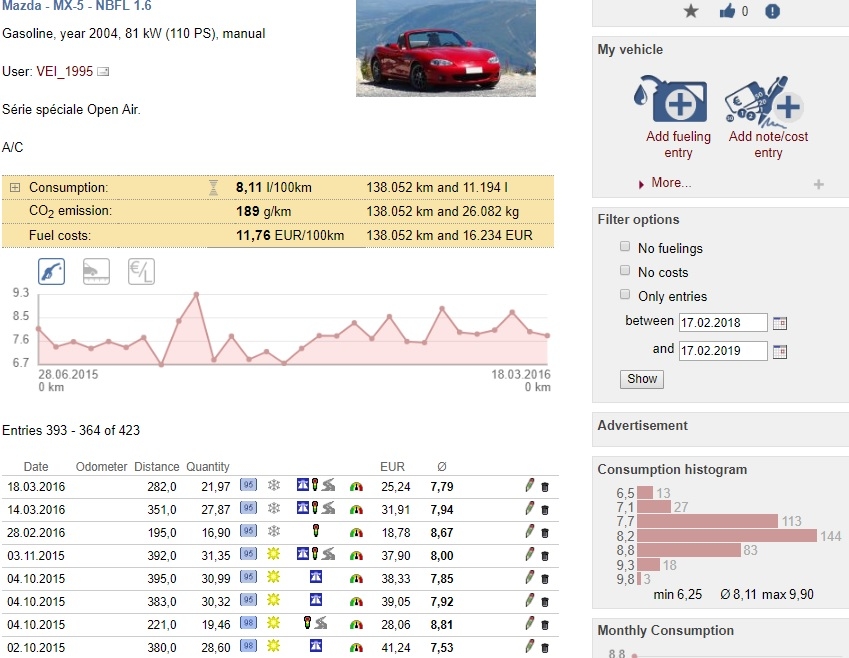
Task: Delete the 28.02.2016 entry using the trash icon
Action: [x=545, y=533]
